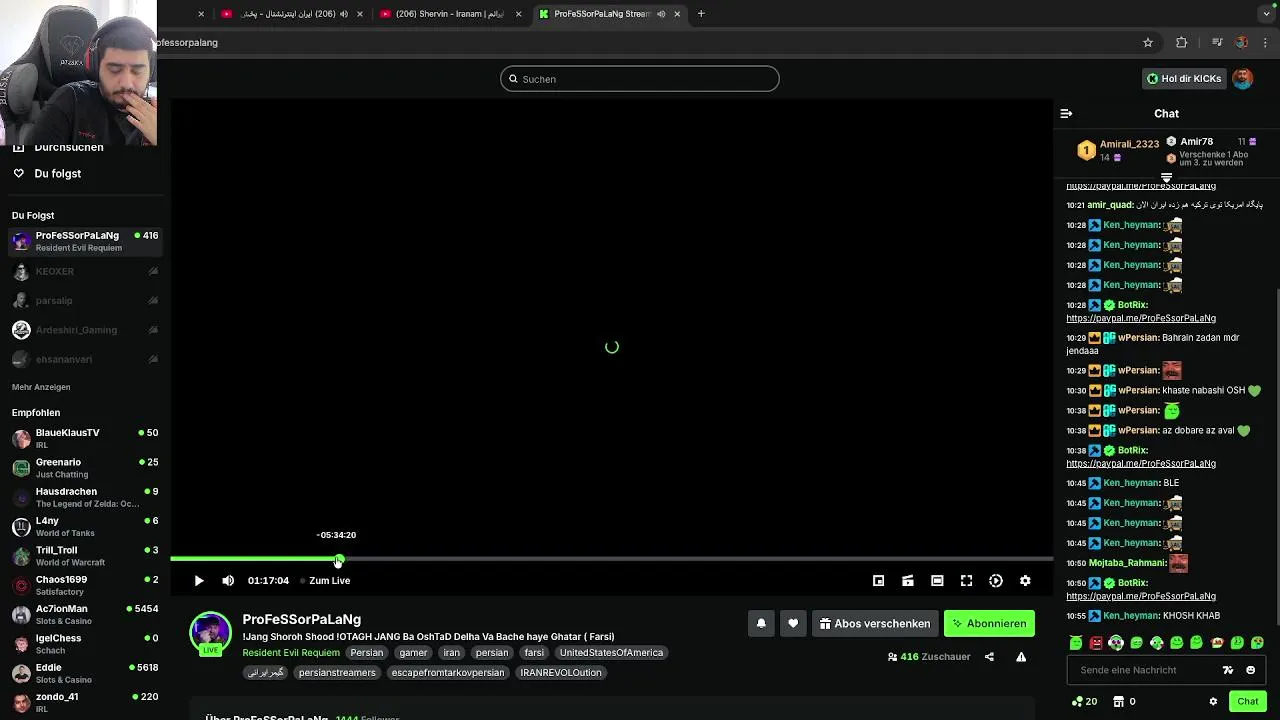Screen dimensions: 1280x720
Task: Report the stream via the warning triangle icon
Action: (x=1021, y=657)
